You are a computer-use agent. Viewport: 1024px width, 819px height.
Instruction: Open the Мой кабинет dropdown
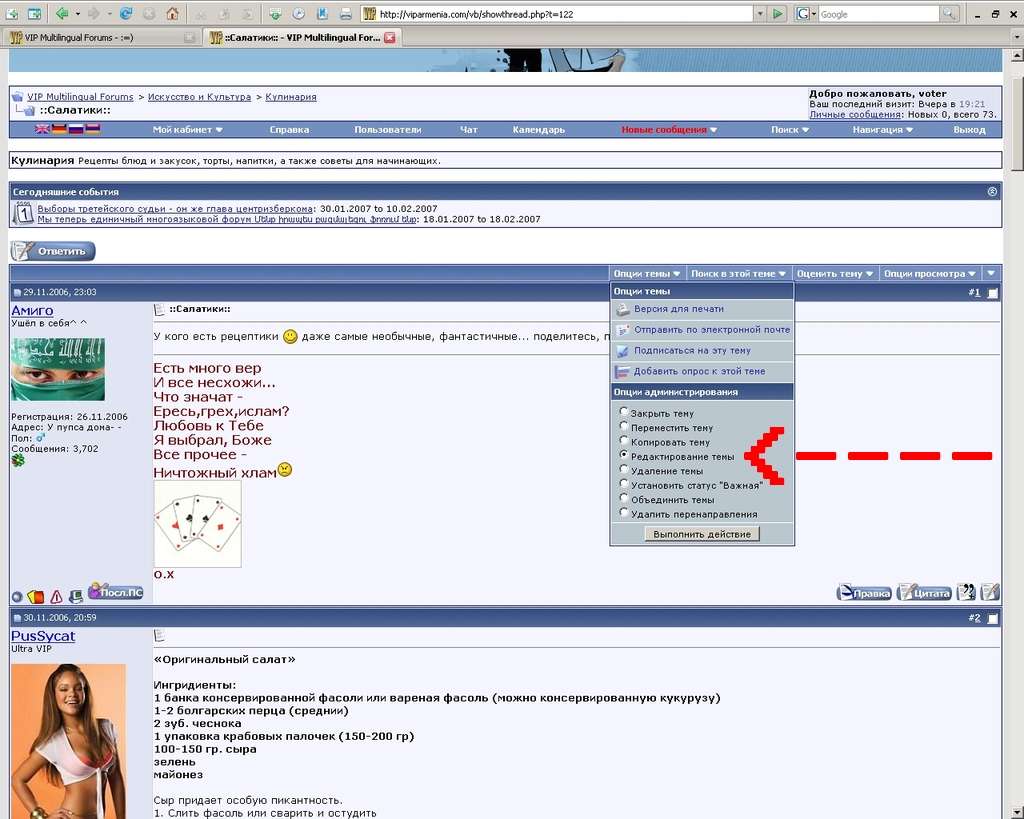pyautogui.click(x=187, y=130)
